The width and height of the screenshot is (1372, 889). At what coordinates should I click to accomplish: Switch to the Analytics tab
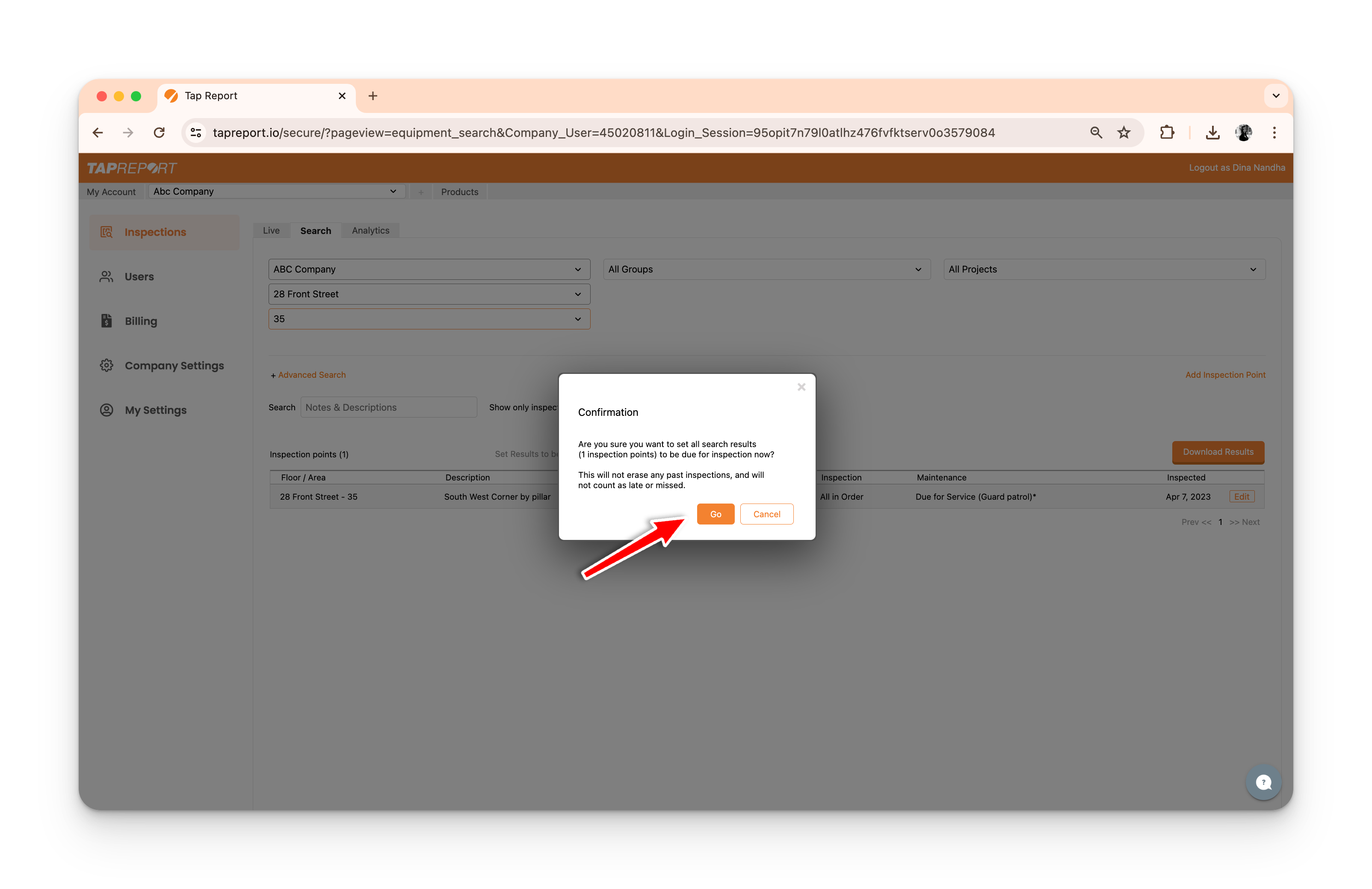pyautogui.click(x=371, y=231)
